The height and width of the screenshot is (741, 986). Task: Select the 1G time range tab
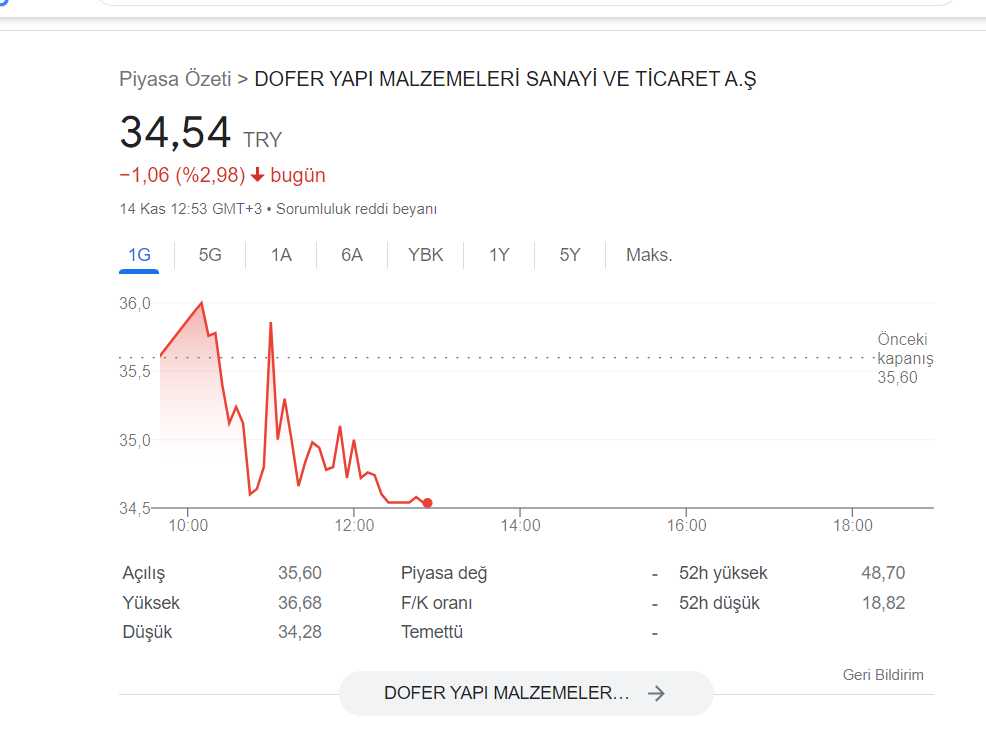point(139,255)
